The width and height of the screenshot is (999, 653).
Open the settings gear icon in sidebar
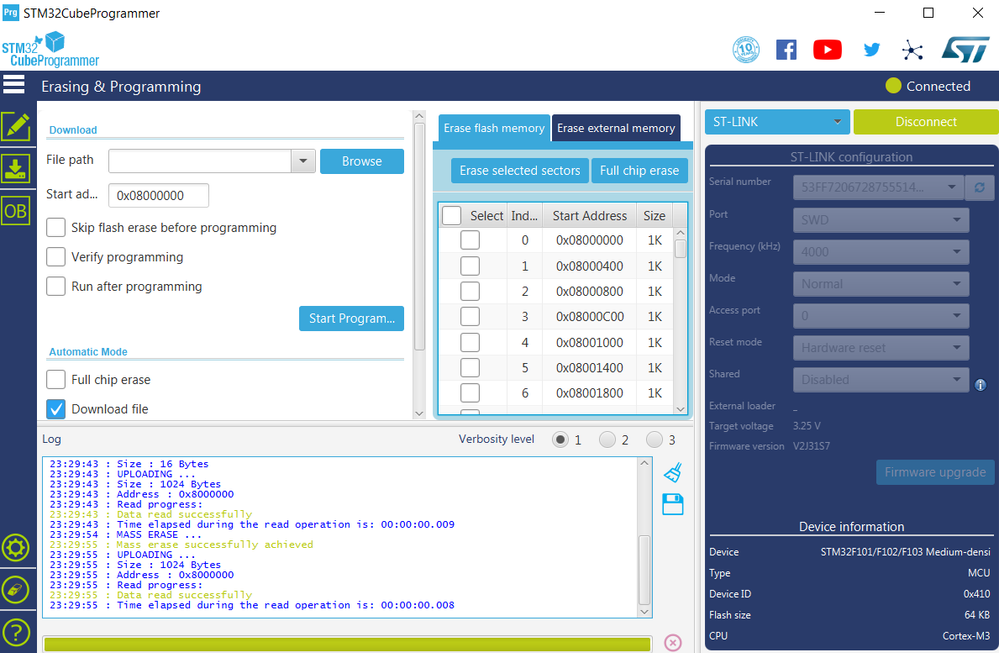click(x=15, y=547)
